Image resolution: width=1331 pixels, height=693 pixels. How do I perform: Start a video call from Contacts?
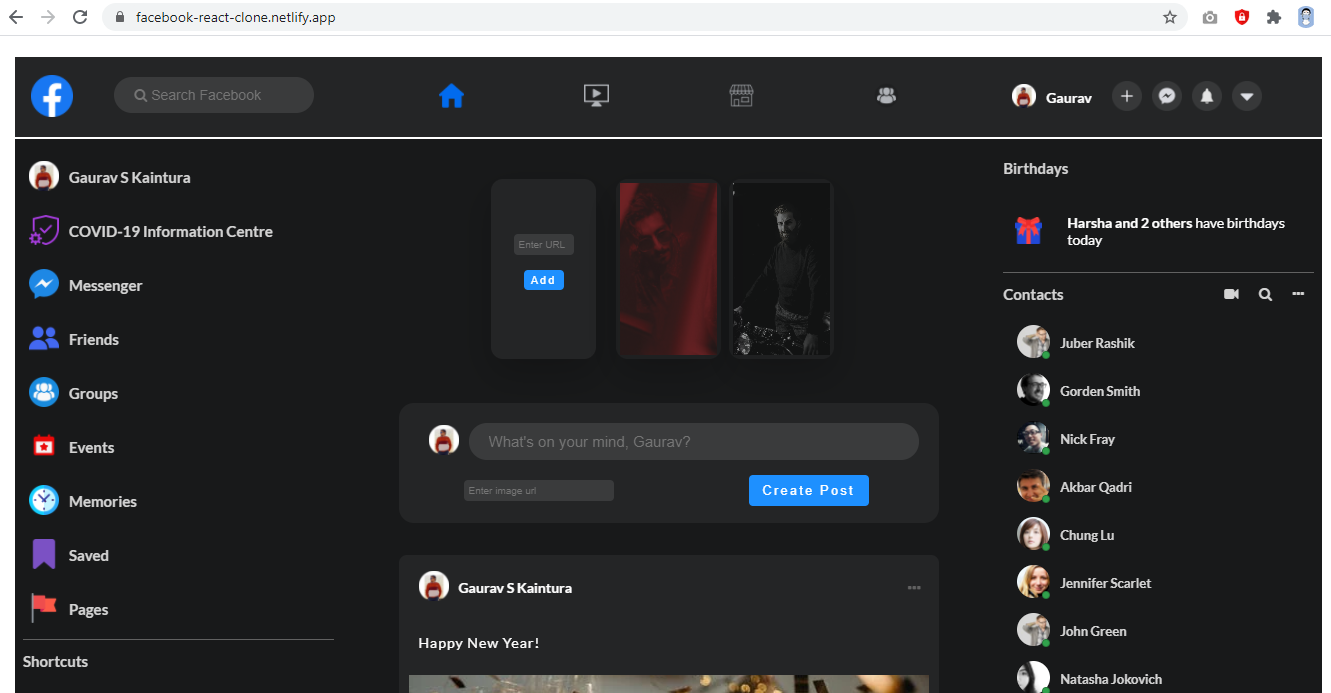pos(1231,294)
